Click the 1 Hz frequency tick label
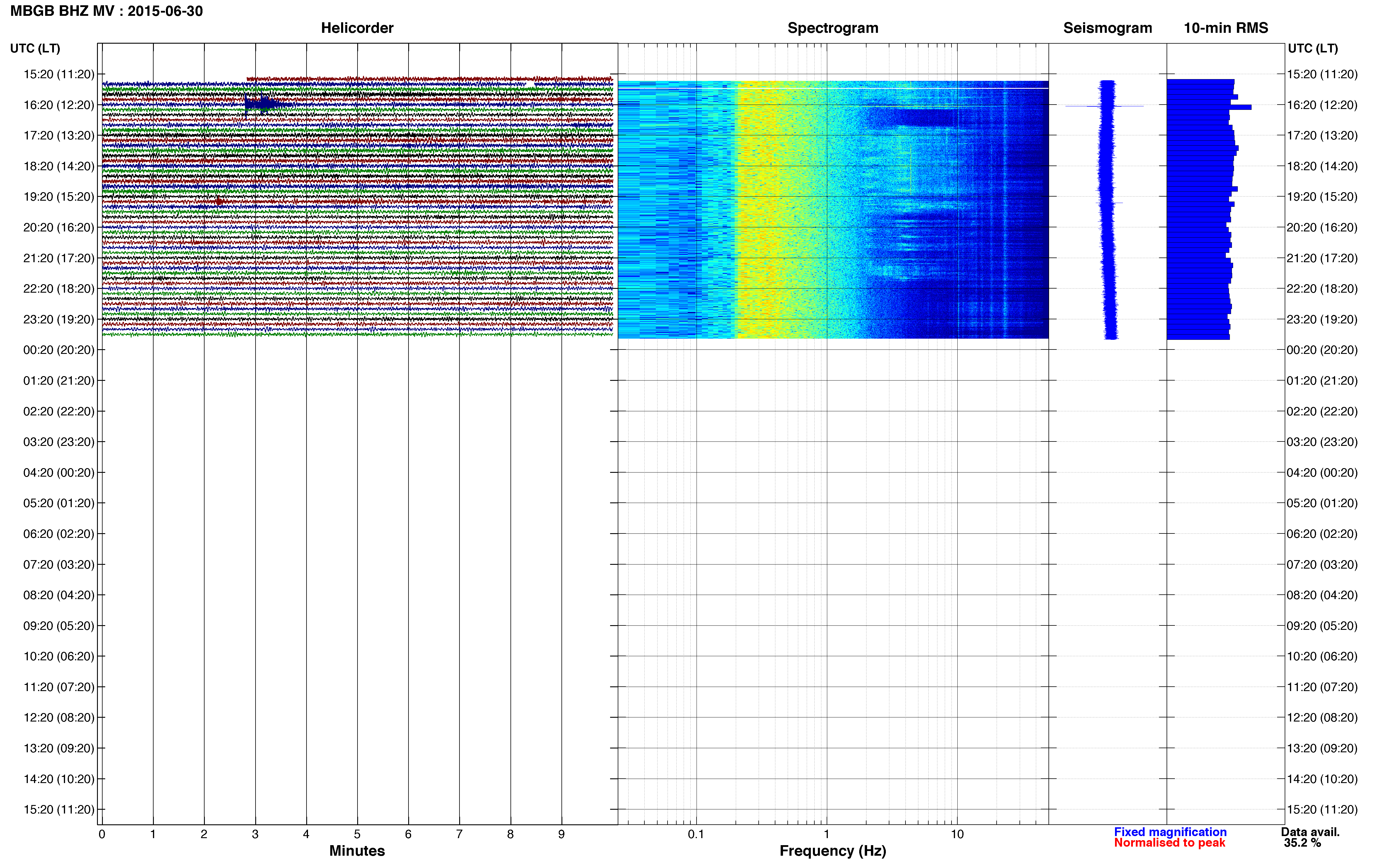The image size is (1389, 868). click(x=826, y=834)
